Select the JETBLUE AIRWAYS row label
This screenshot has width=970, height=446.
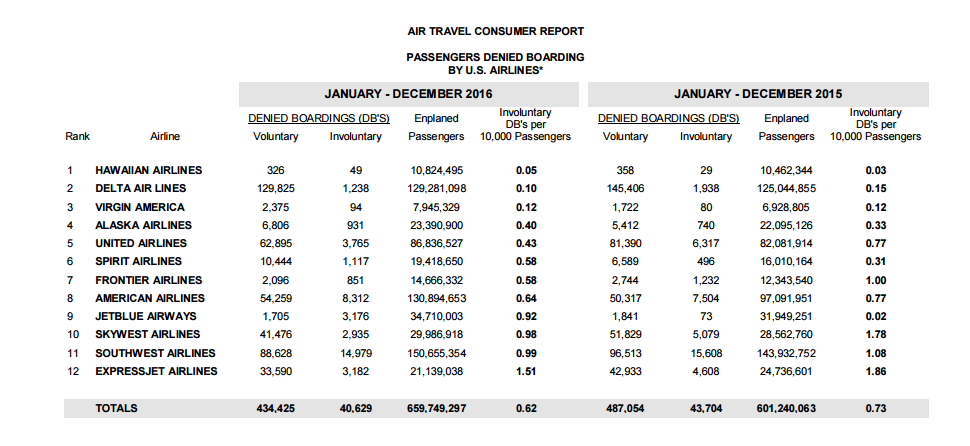(x=145, y=316)
